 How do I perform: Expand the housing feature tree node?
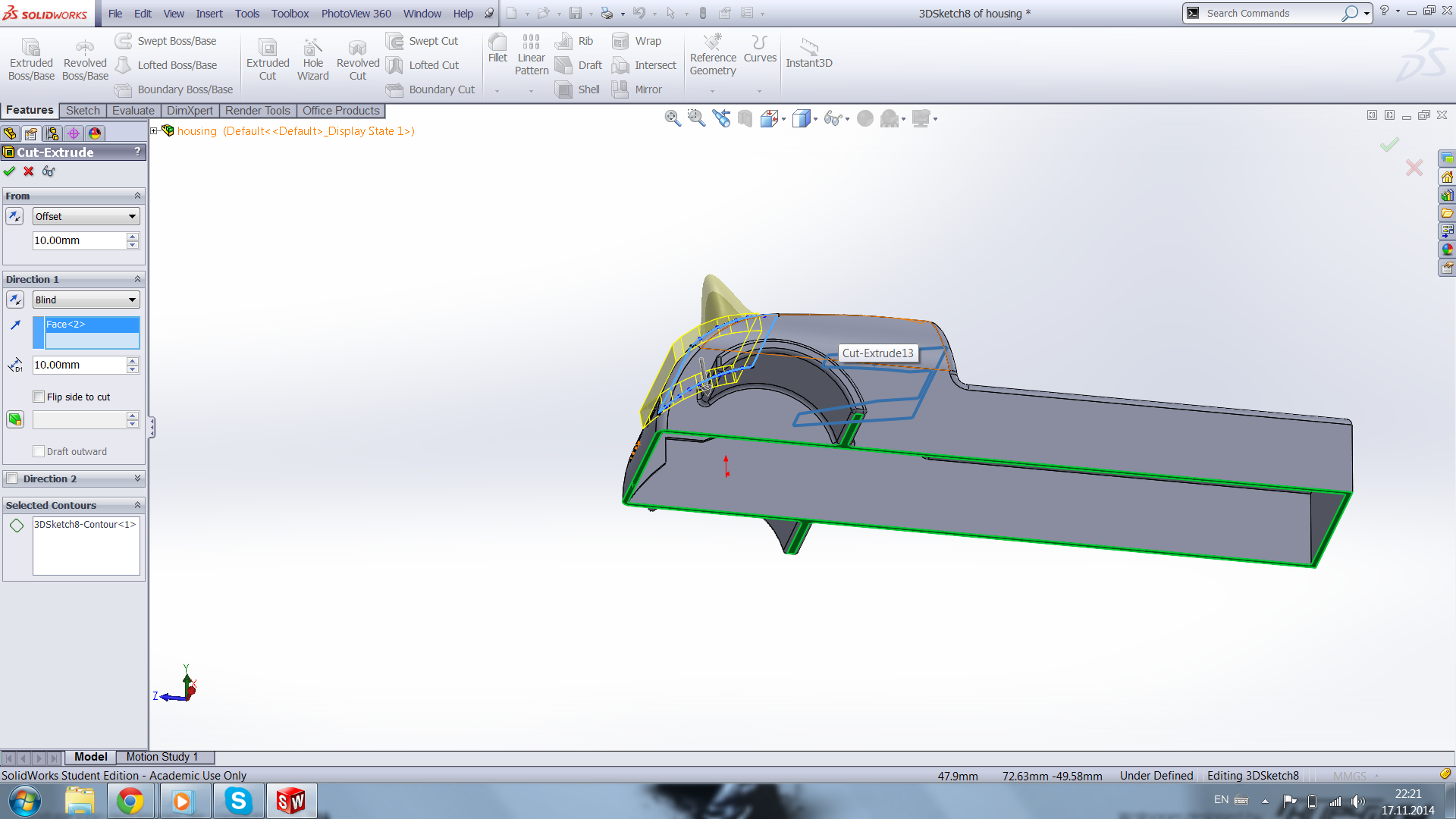[154, 131]
